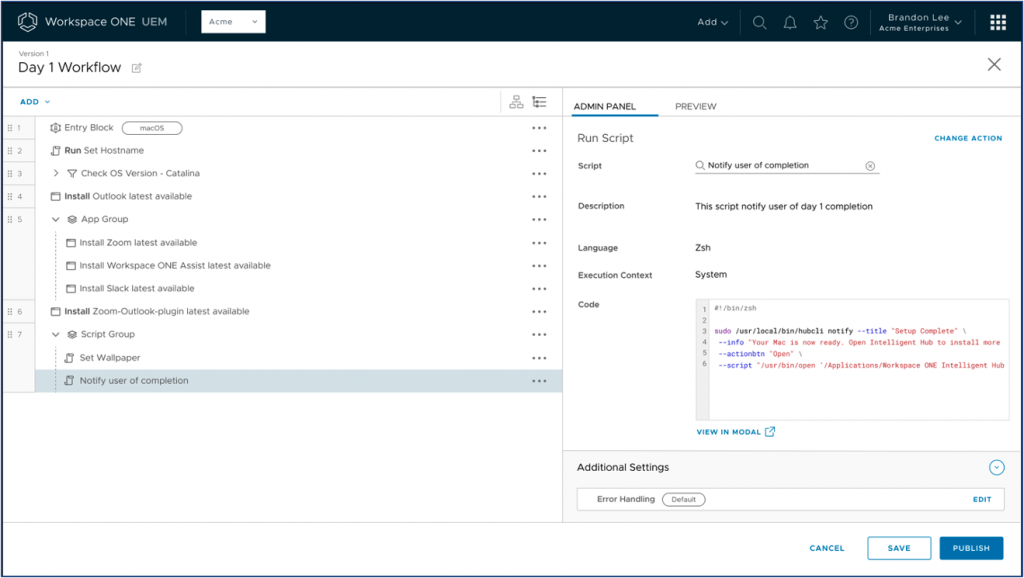The width and height of the screenshot is (1024, 578).
Task: Open more options for Install Outlook row
Action: tap(539, 197)
